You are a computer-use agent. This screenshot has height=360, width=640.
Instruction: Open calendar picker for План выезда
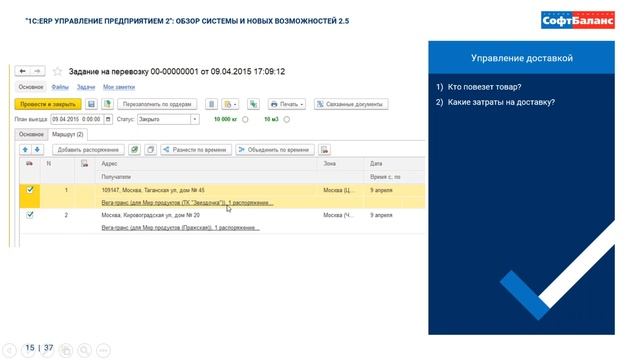(108, 119)
